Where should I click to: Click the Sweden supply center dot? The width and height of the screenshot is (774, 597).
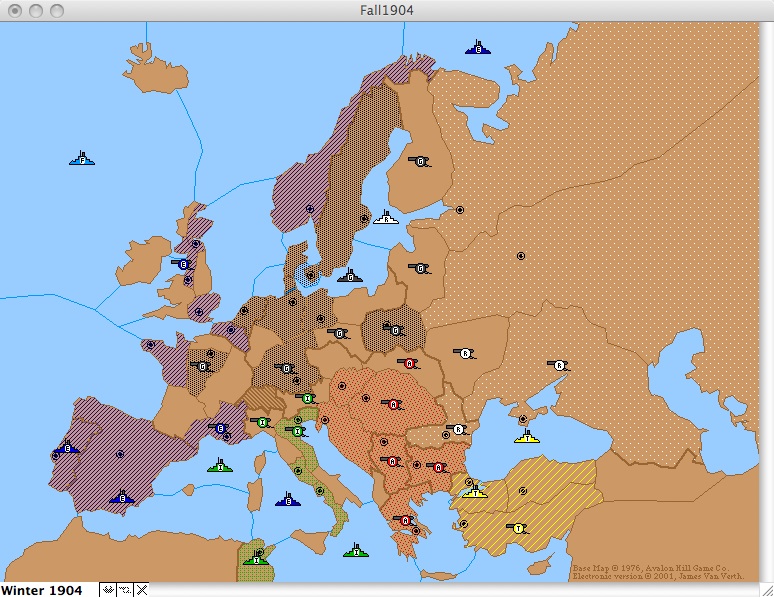364,219
